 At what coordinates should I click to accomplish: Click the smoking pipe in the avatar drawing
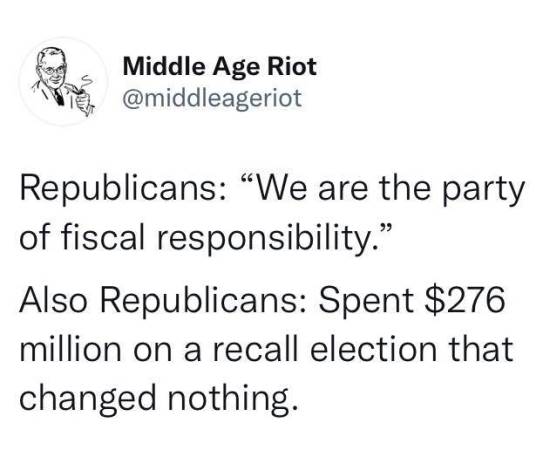[74, 90]
